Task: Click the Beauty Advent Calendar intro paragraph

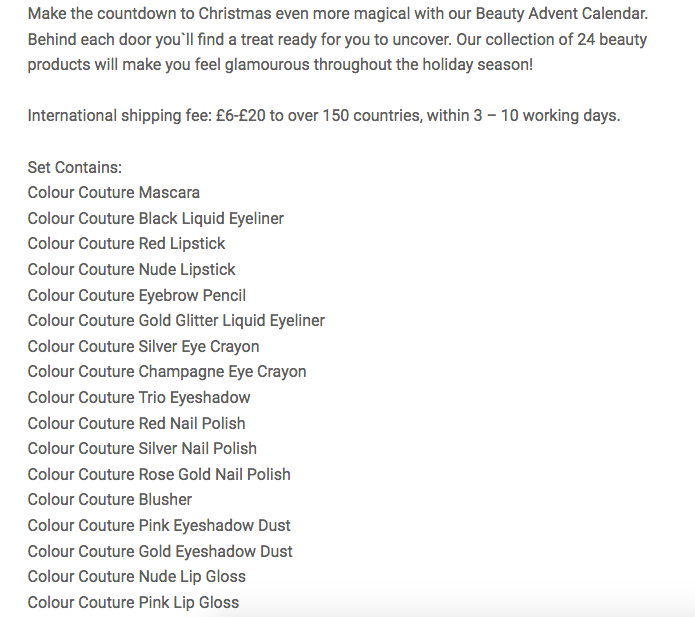Action: coord(338,40)
